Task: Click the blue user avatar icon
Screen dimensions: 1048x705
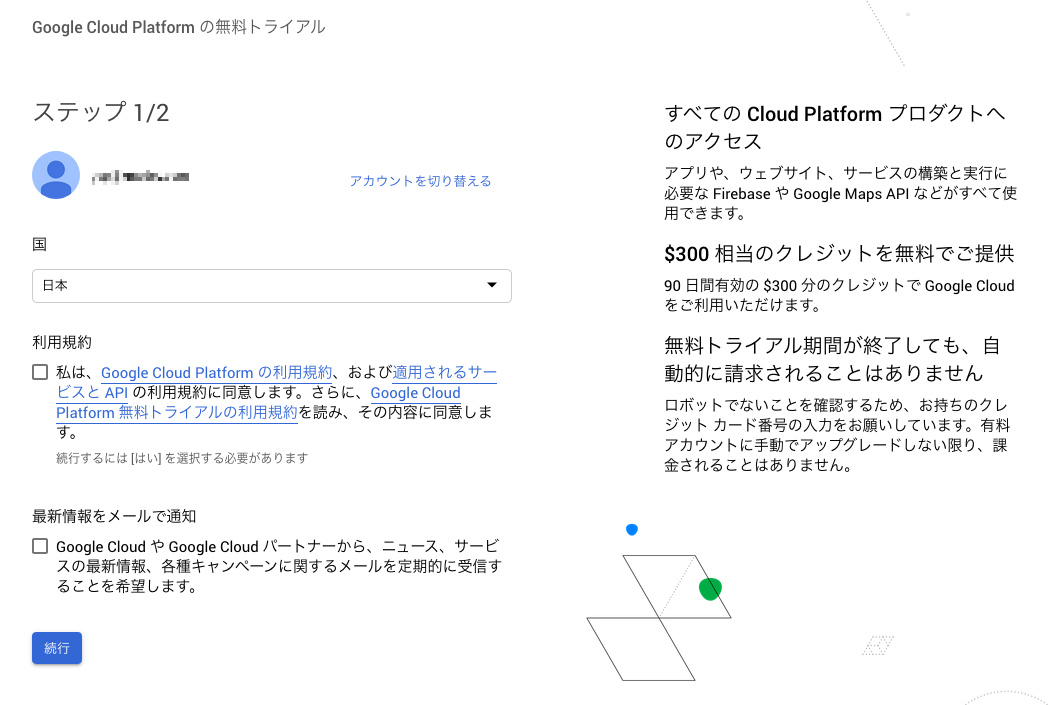Action: [x=56, y=175]
